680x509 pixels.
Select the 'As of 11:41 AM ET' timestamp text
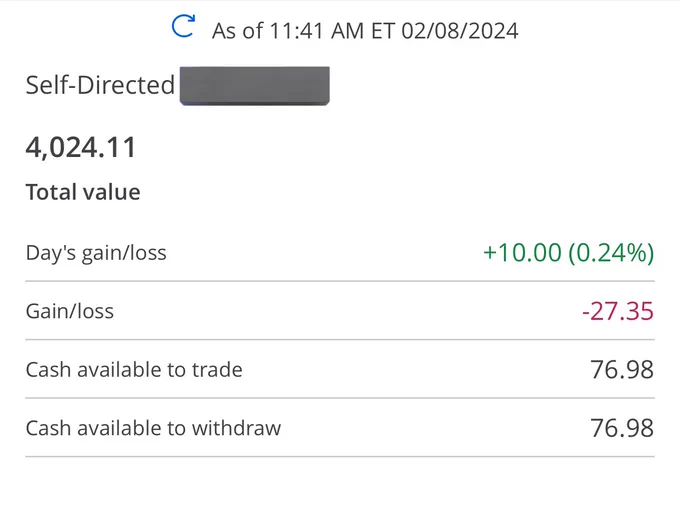coord(303,31)
